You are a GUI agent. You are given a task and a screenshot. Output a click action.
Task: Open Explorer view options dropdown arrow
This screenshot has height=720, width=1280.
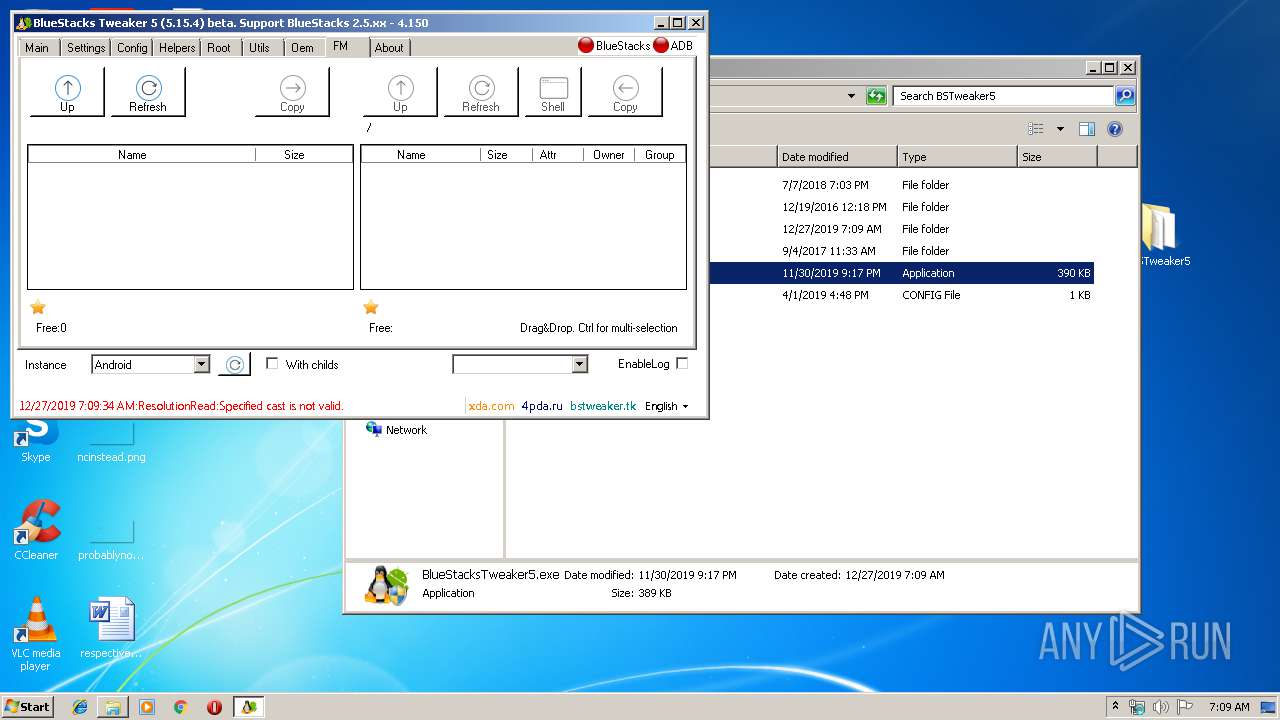pyautogui.click(x=1060, y=129)
